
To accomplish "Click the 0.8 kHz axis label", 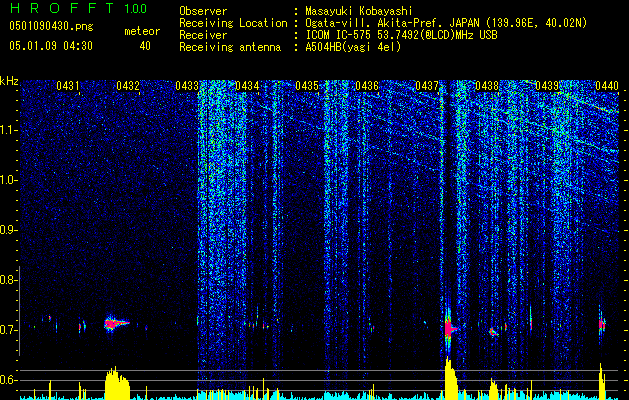I will (8, 280).
